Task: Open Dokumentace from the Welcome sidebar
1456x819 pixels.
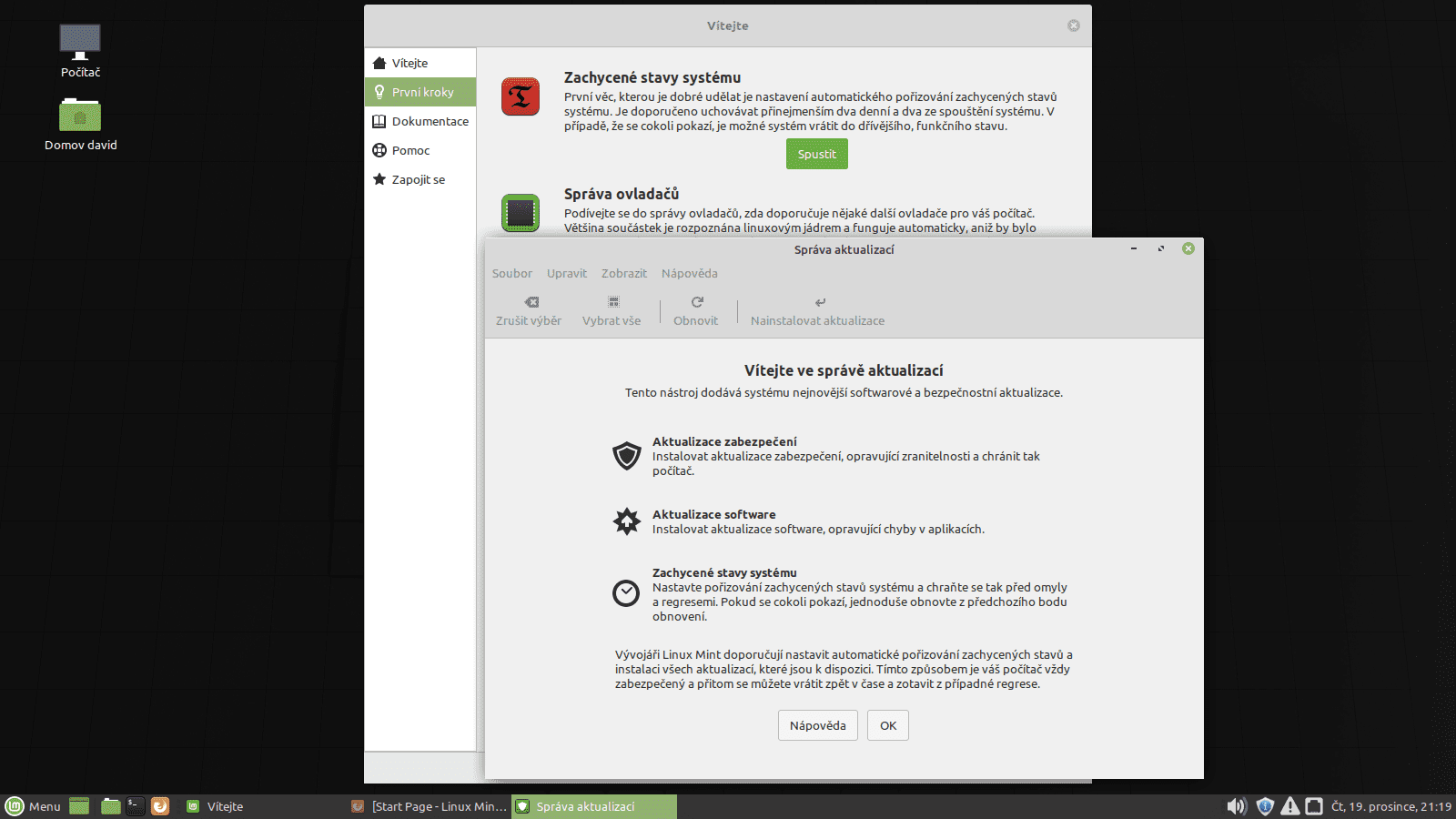Action: 430,121
